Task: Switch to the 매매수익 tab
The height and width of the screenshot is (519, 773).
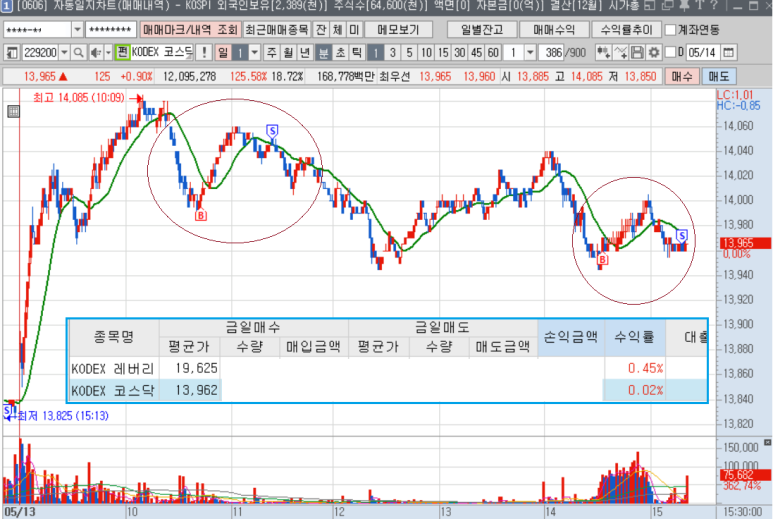Action: (x=554, y=29)
